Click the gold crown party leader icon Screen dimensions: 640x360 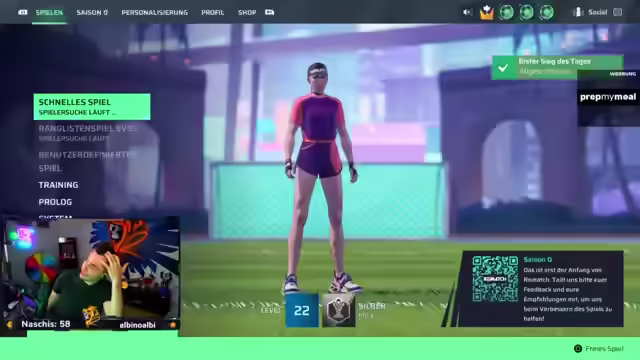pyautogui.click(x=487, y=12)
